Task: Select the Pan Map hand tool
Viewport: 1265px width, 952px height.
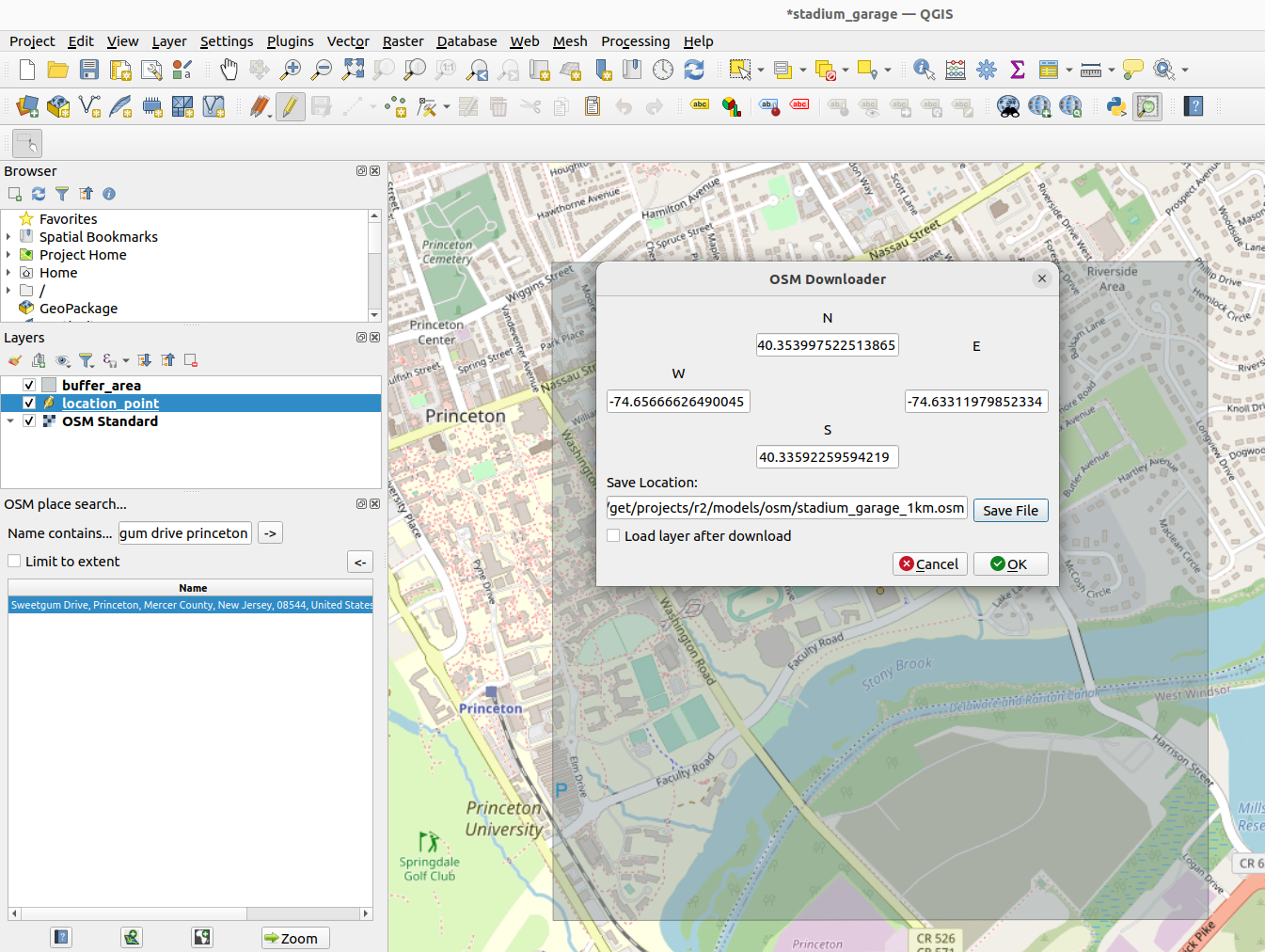Action: coord(229,70)
